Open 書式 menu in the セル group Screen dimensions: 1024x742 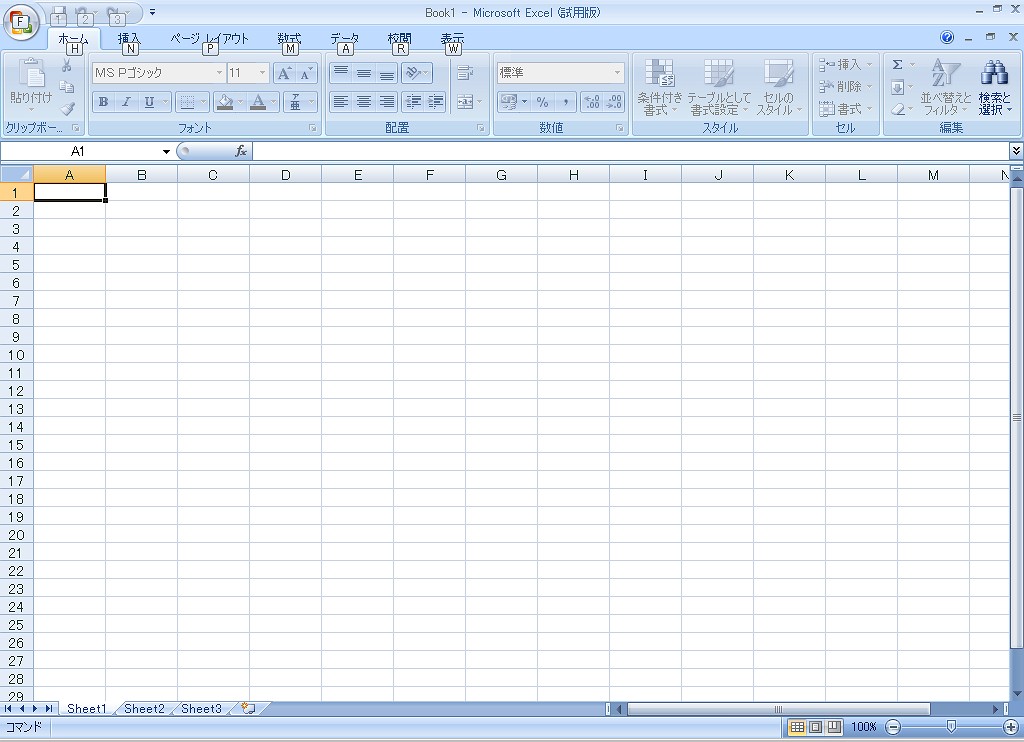(x=846, y=109)
